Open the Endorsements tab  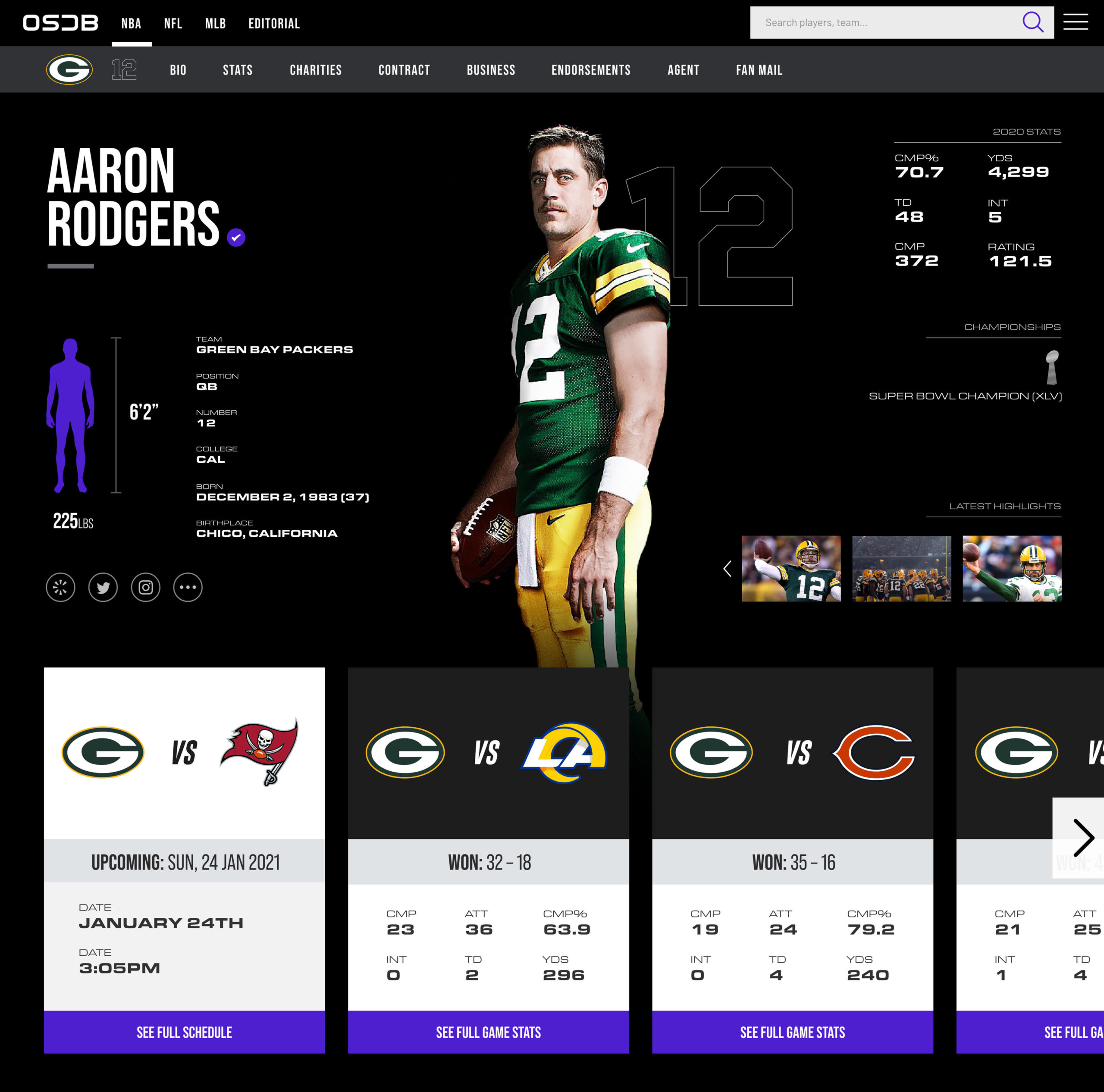pos(591,70)
